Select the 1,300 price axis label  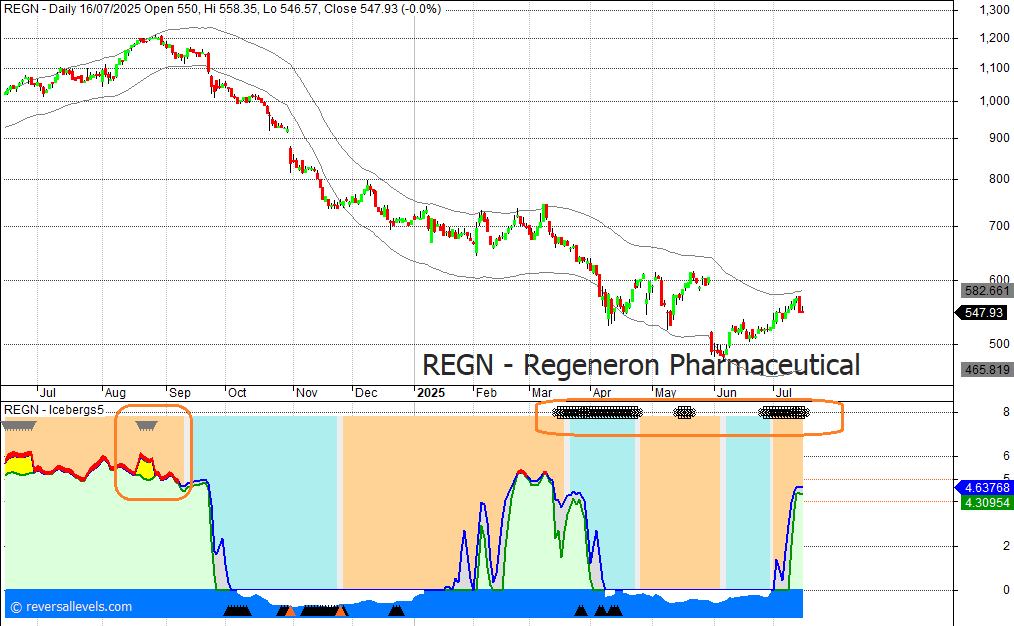click(994, 10)
